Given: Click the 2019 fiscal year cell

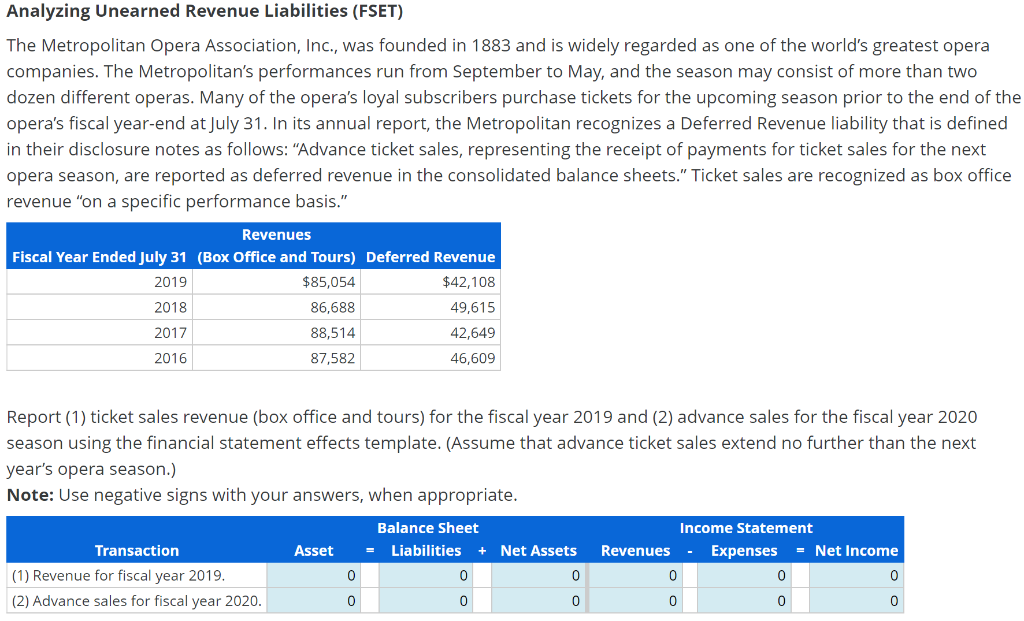Looking at the screenshot, I should [100, 282].
